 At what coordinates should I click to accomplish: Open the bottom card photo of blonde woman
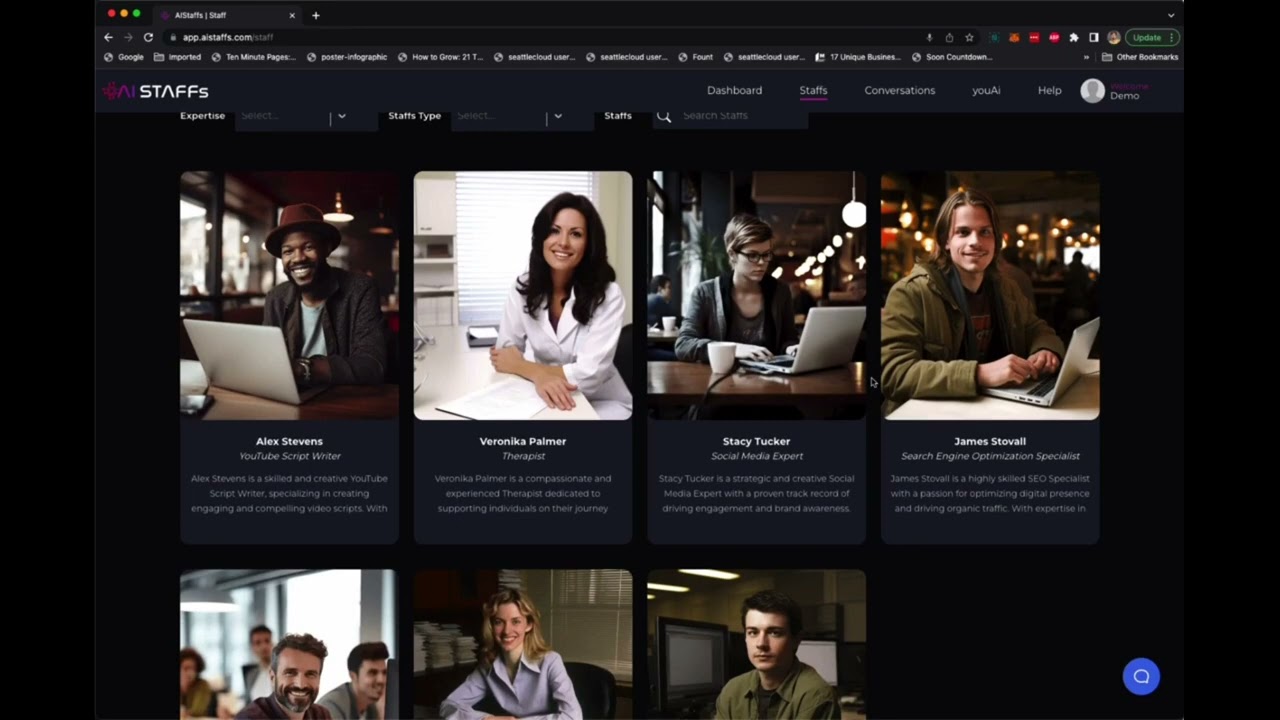click(x=523, y=644)
